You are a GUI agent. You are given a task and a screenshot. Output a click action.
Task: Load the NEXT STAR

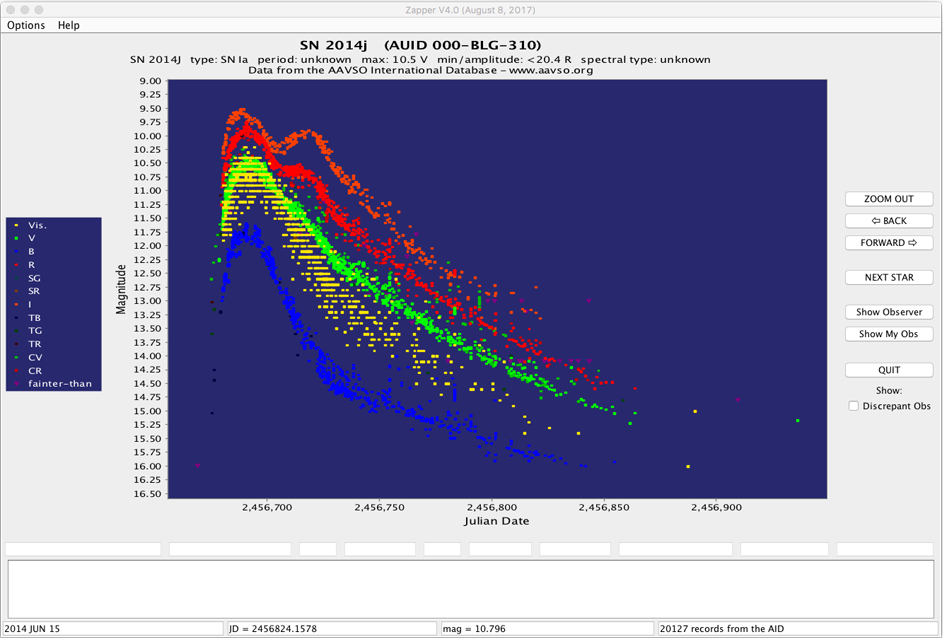pyautogui.click(x=888, y=277)
